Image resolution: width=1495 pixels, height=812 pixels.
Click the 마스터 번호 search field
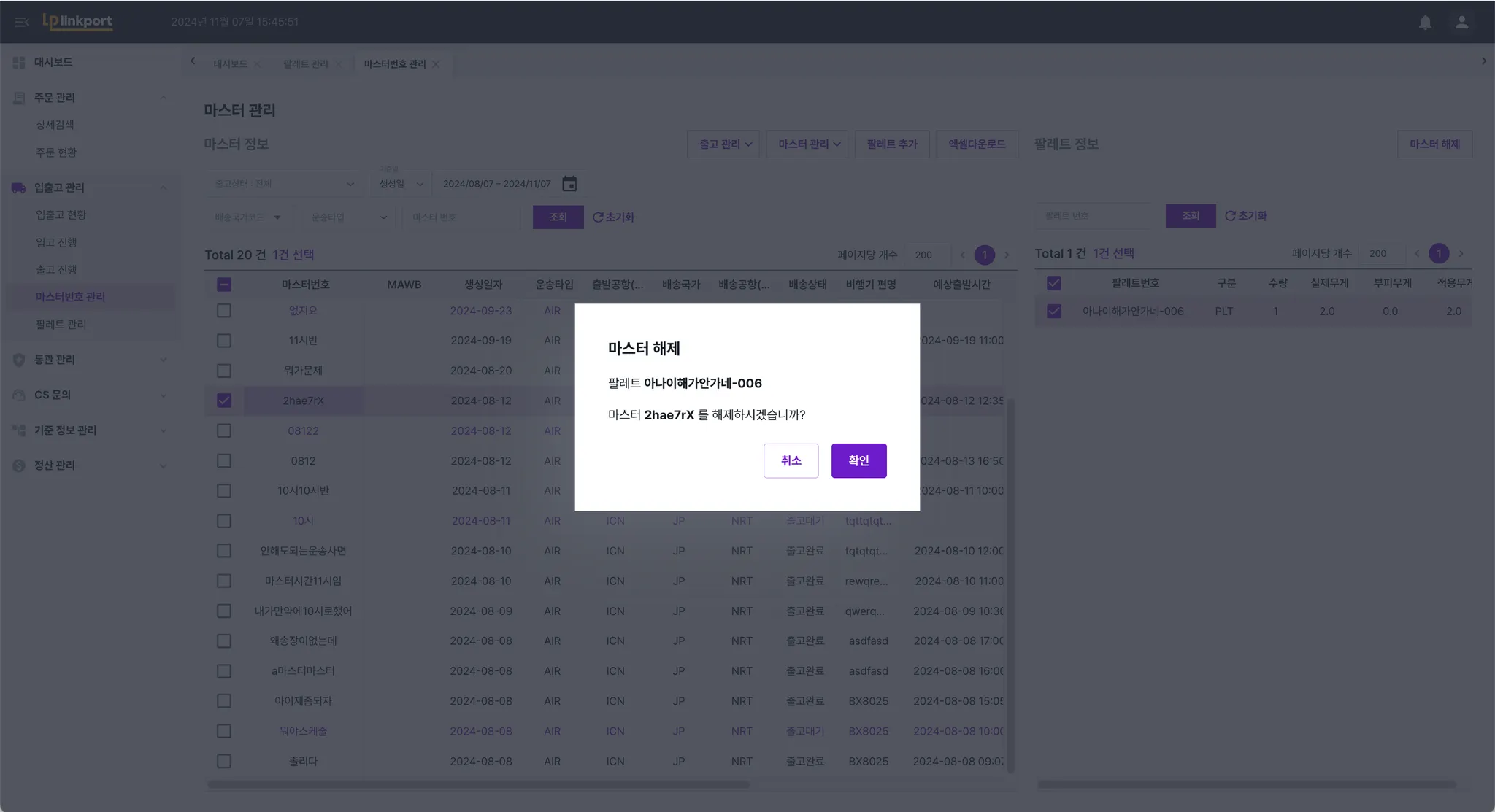click(x=460, y=217)
